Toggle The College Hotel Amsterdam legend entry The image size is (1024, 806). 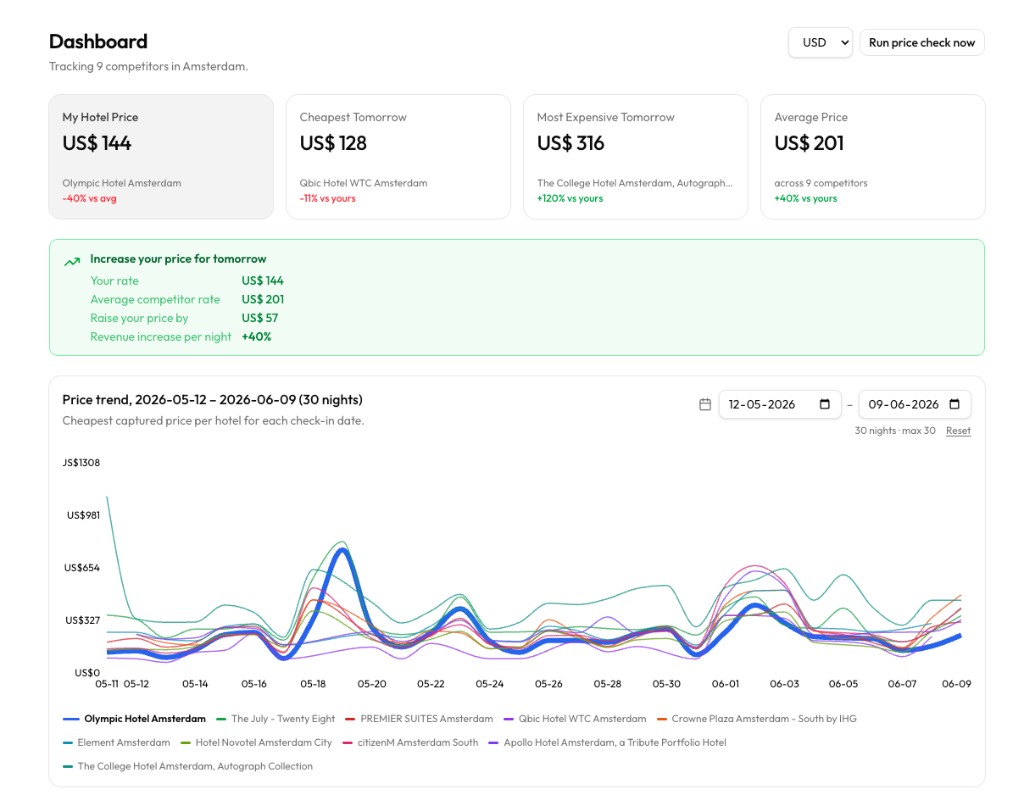coord(187,766)
